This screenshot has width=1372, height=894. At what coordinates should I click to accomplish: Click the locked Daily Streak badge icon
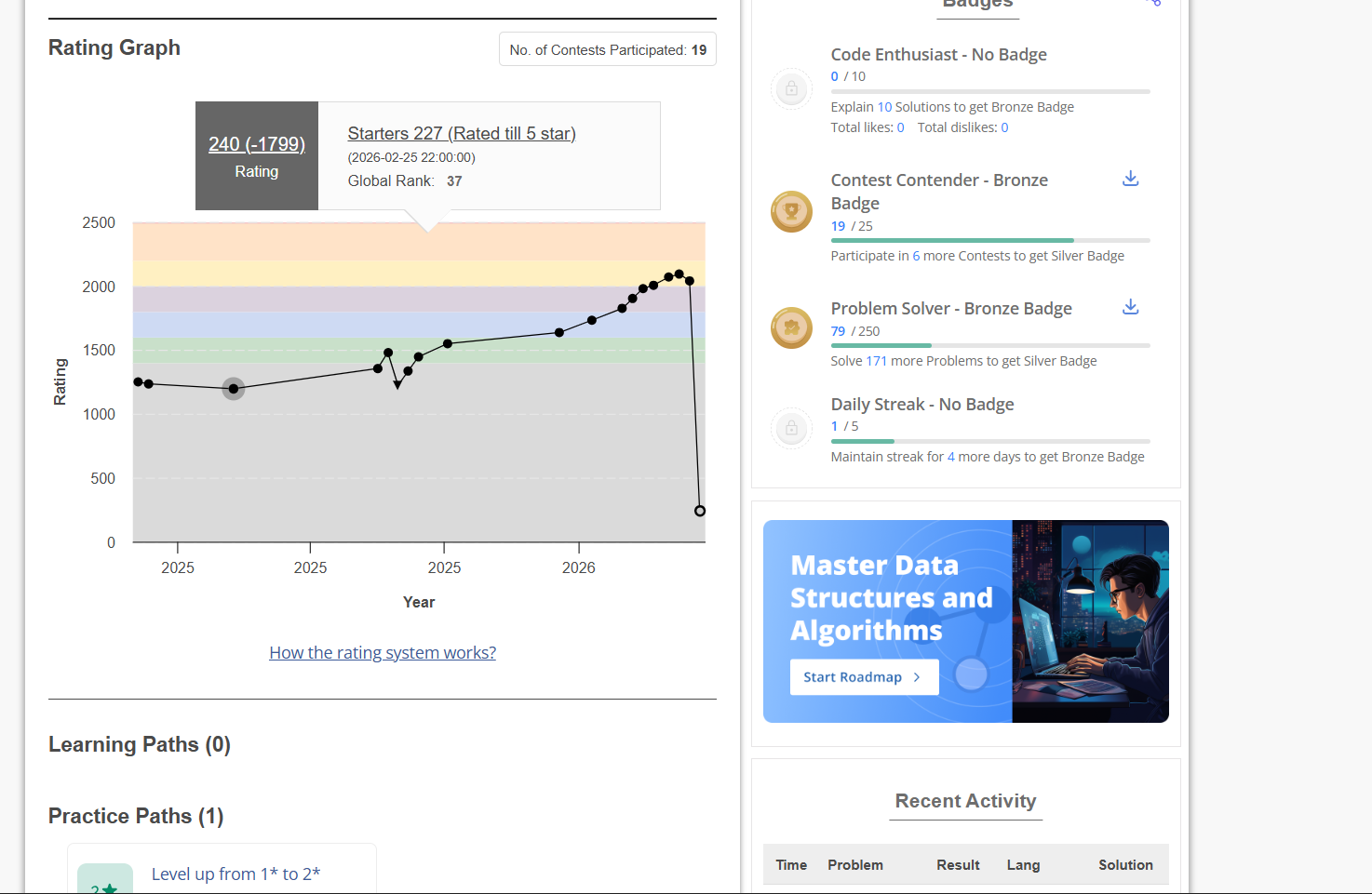791,428
